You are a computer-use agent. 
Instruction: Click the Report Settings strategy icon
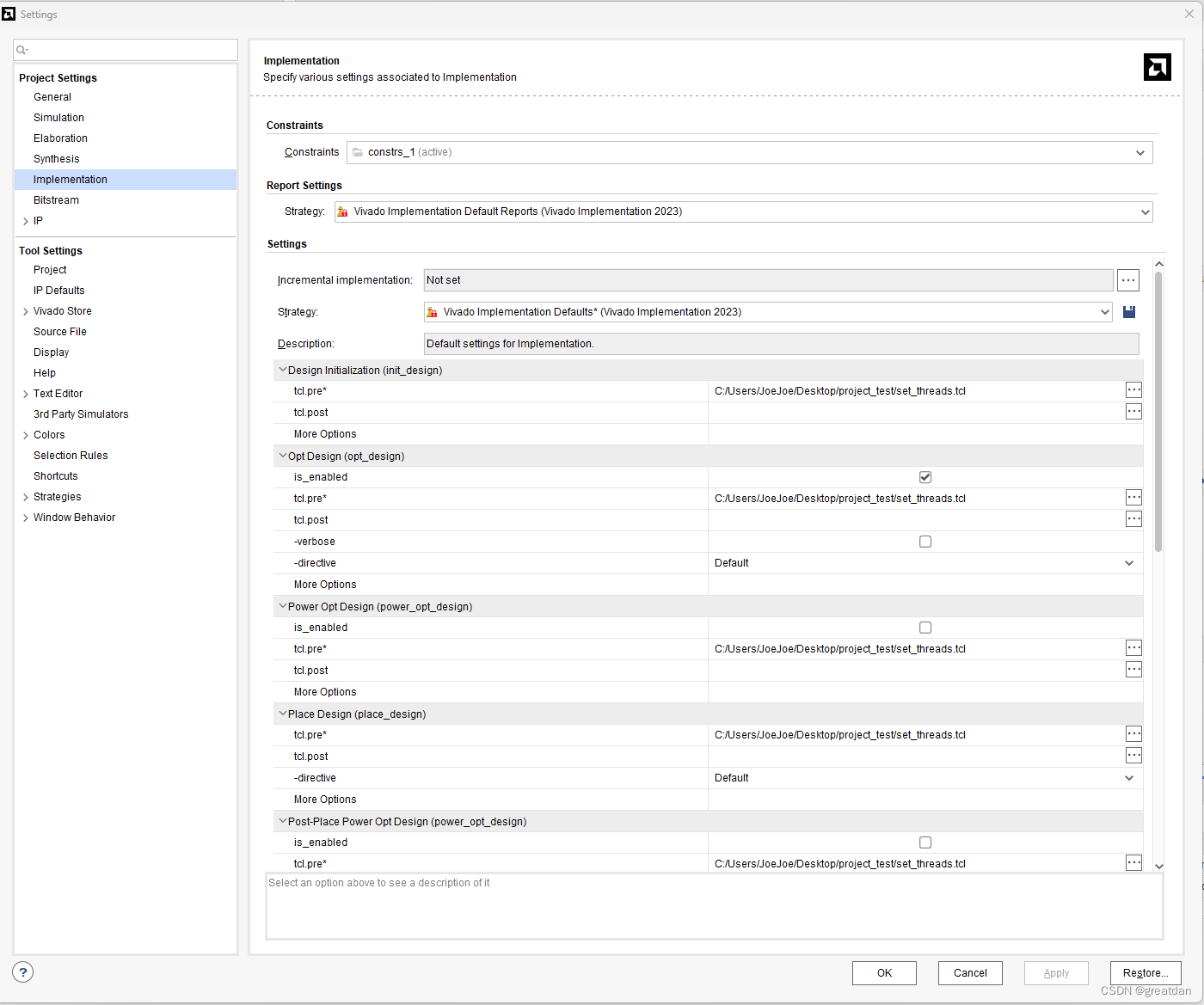click(x=342, y=211)
